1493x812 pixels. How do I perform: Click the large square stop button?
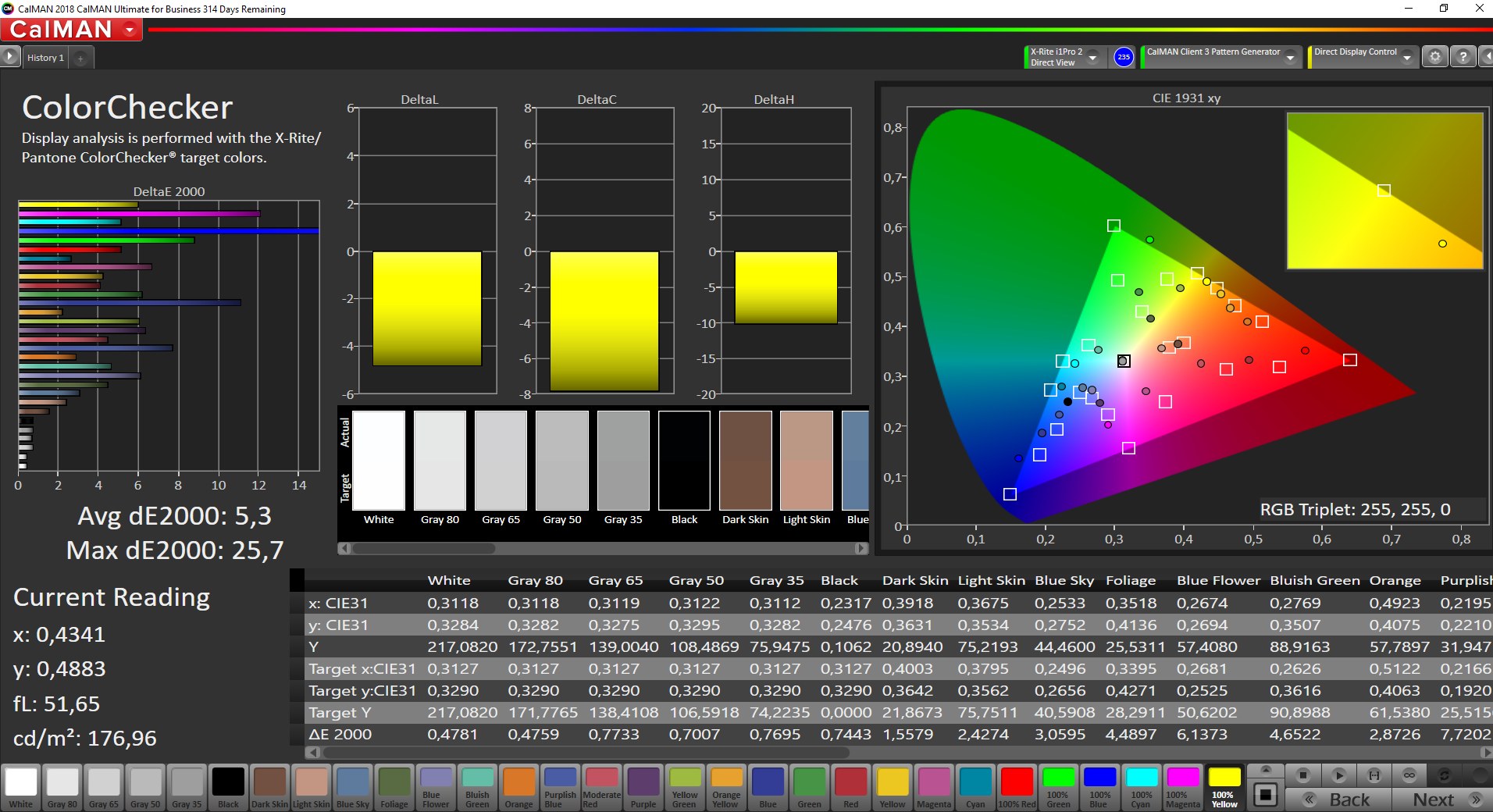(1266, 795)
